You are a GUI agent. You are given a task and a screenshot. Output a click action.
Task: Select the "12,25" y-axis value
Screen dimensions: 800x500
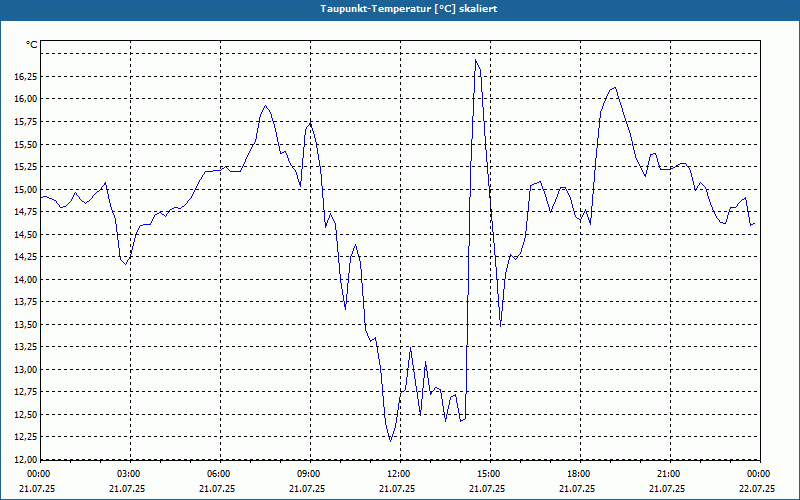pyautogui.click(x=25, y=437)
